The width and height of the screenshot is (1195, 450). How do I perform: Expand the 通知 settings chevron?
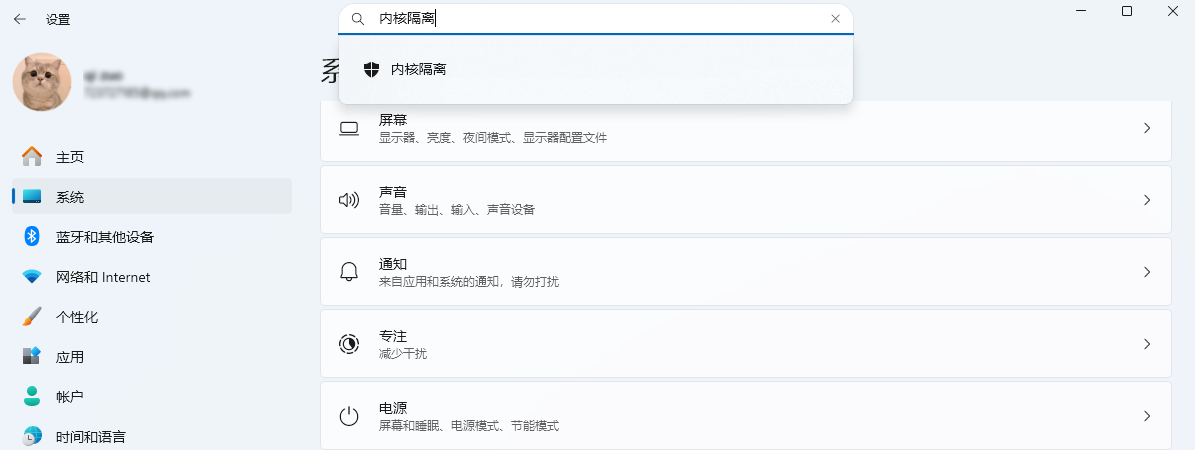pyautogui.click(x=1146, y=272)
